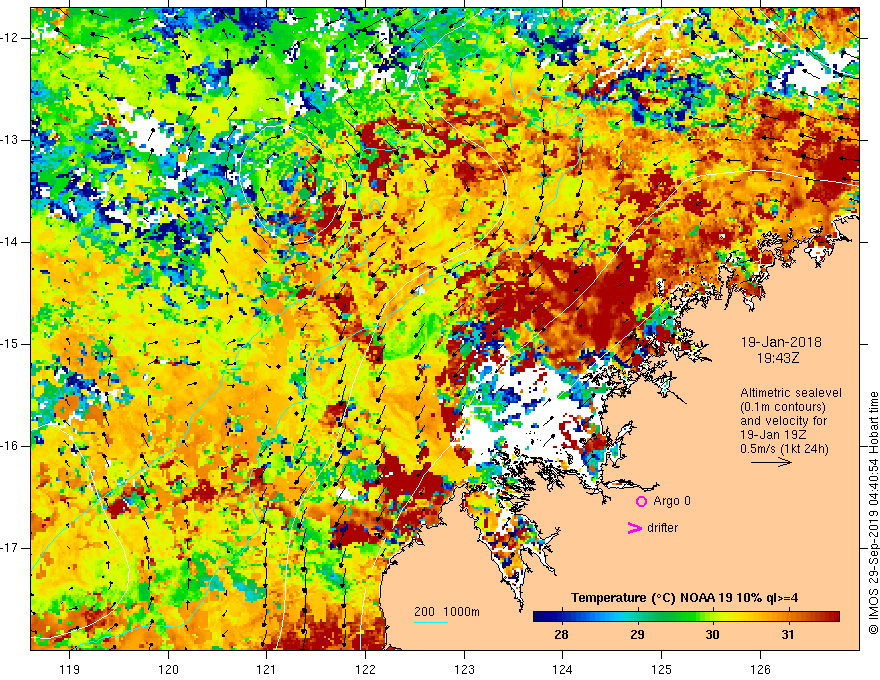Click the '126' longitude axis label
This screenshot has height=680, width=880.
[x=760, y=669]
